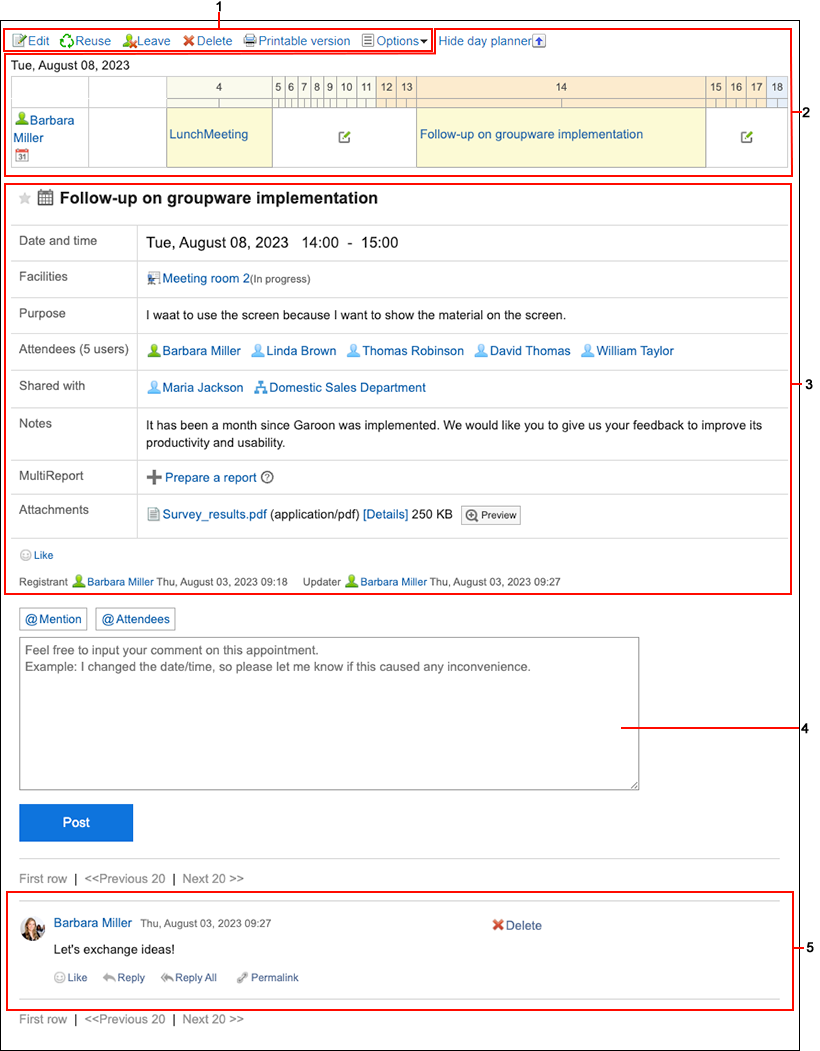Click the person icon before William Taylor

587,350
